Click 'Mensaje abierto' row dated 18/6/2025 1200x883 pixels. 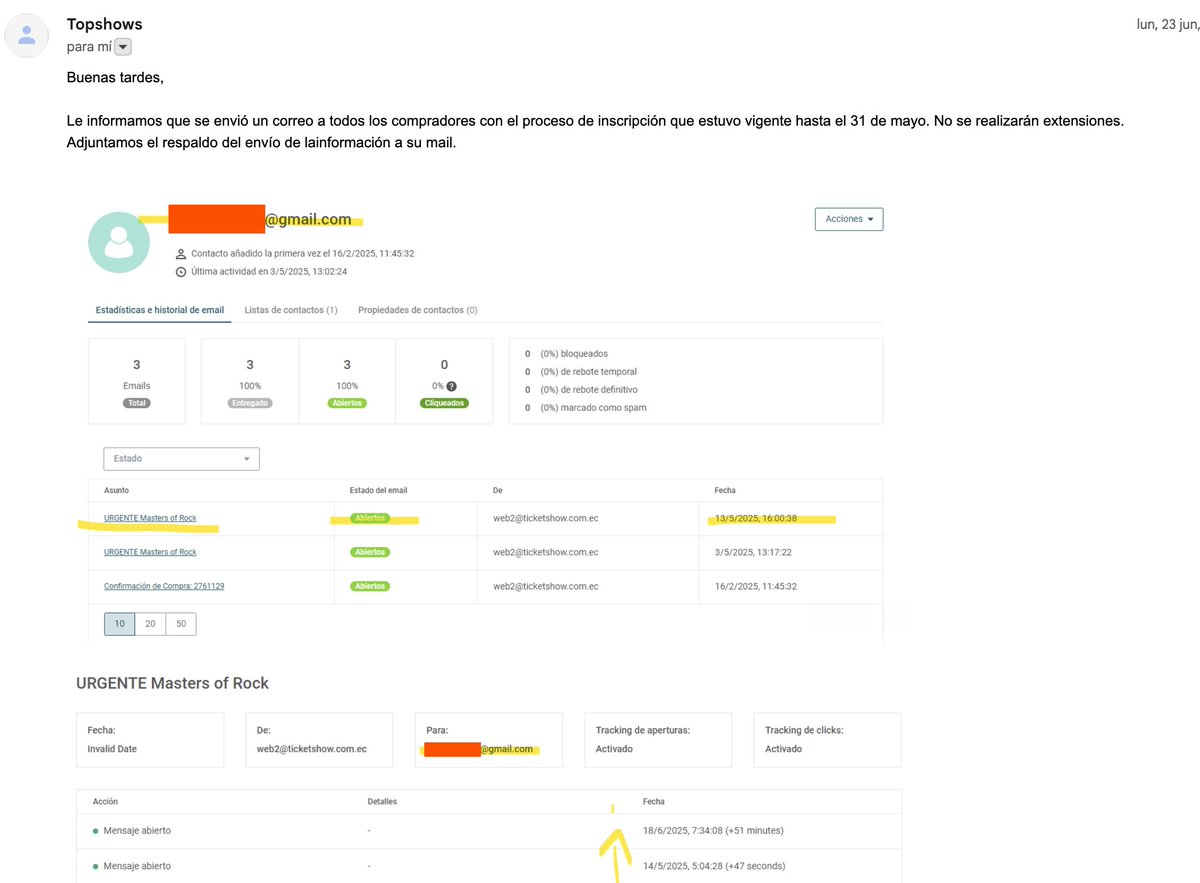[489, 831]
